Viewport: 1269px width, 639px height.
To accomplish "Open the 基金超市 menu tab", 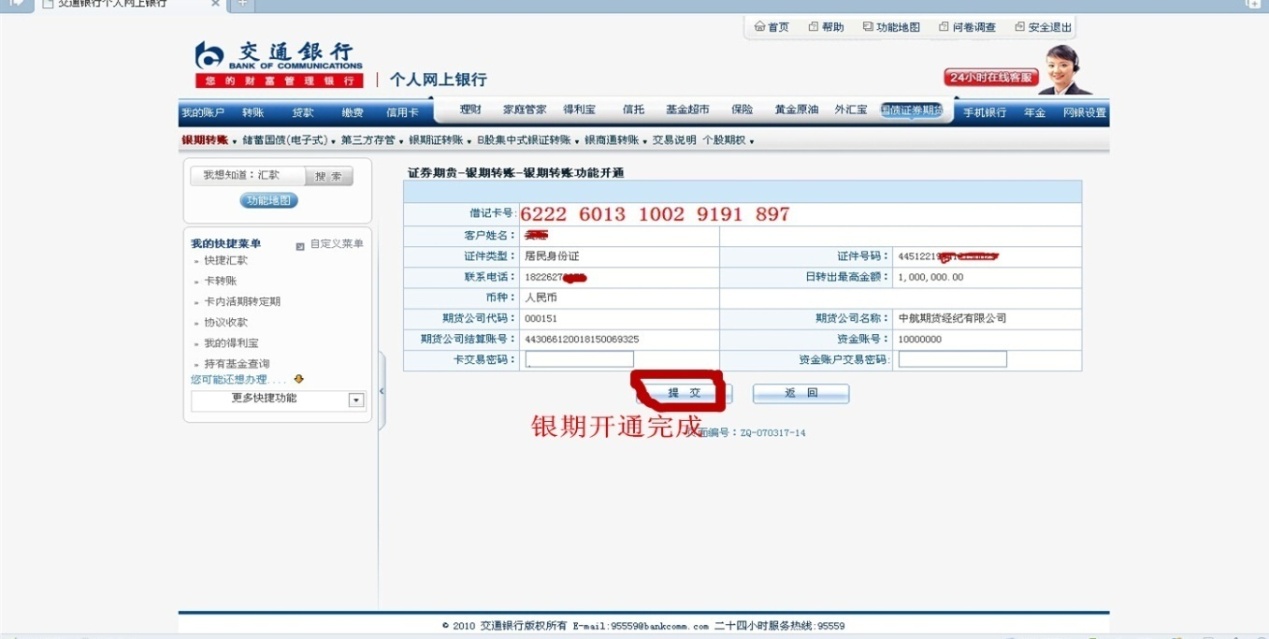I will (687, 110).
